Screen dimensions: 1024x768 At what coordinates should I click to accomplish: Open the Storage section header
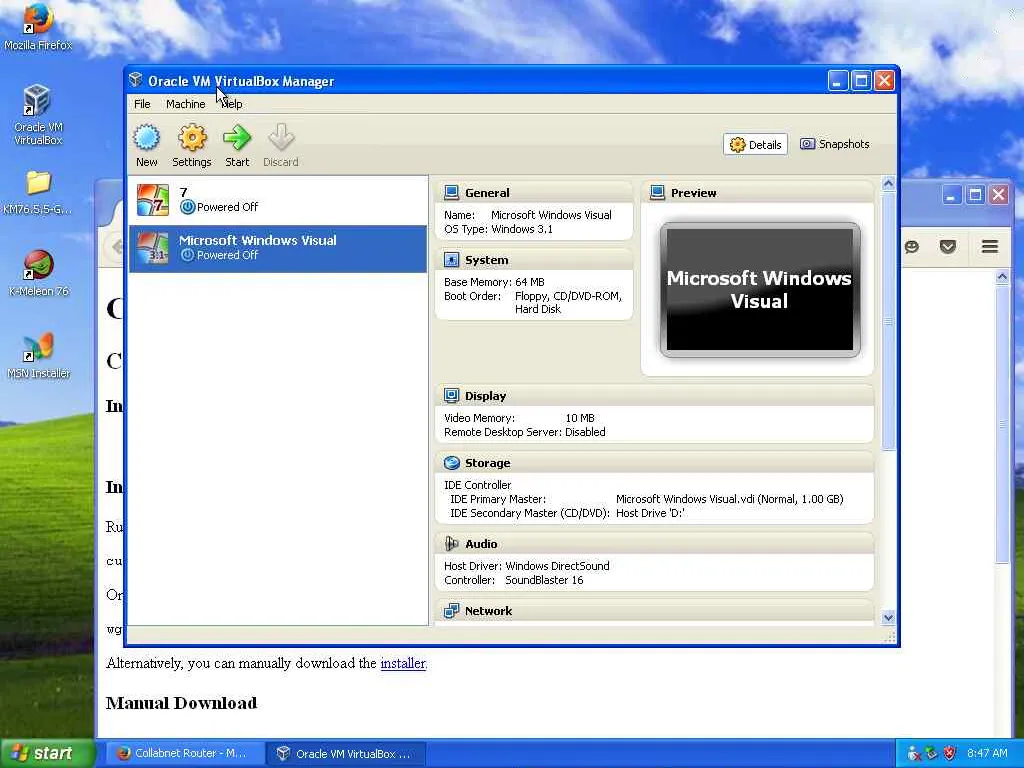pos(654,463)
